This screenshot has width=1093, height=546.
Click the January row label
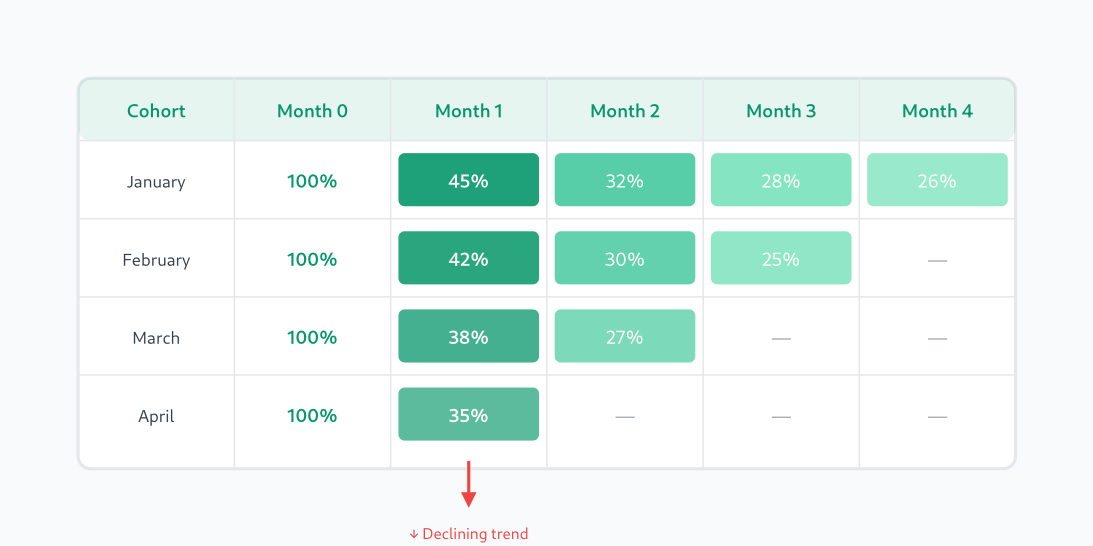[x=156, y=182]
